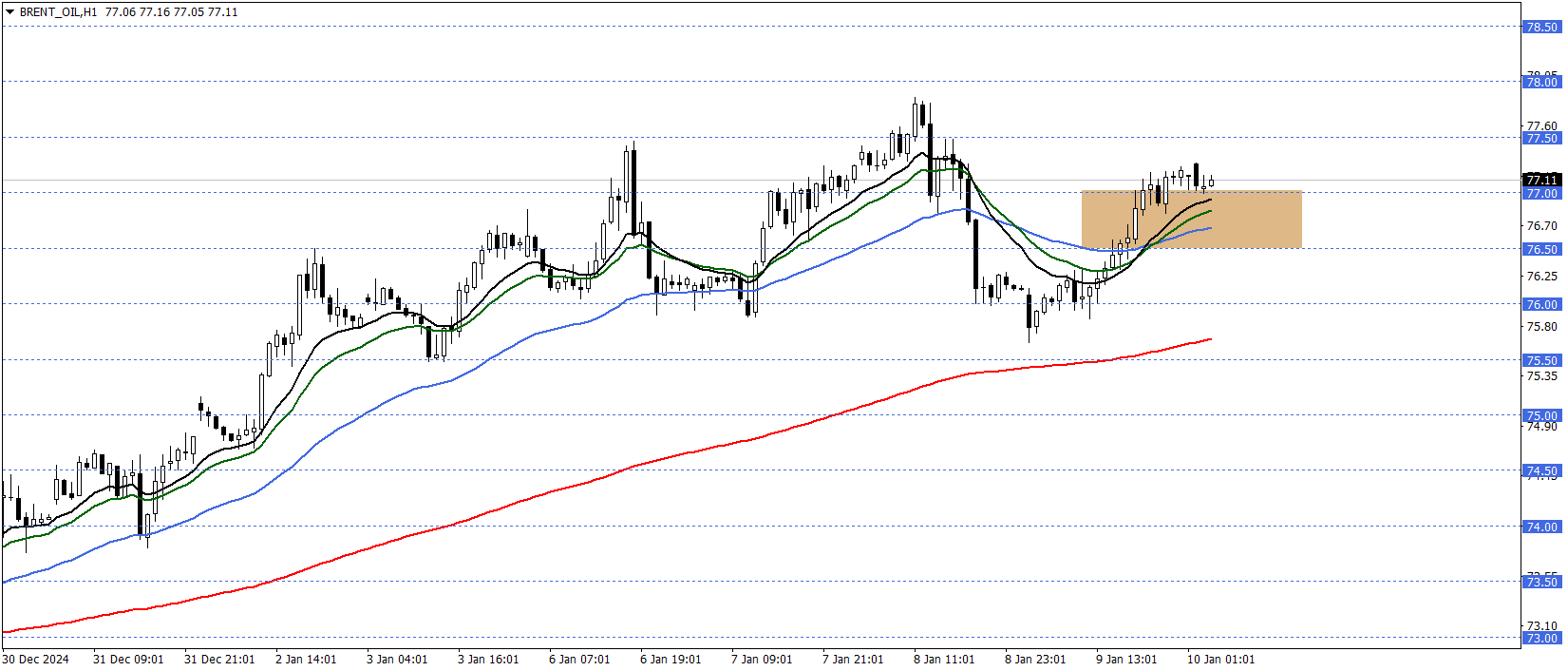Click the 9 Jan 13:01 time axis label
The width and height of the screenshot is (1568, 671).
point(1126,659)
